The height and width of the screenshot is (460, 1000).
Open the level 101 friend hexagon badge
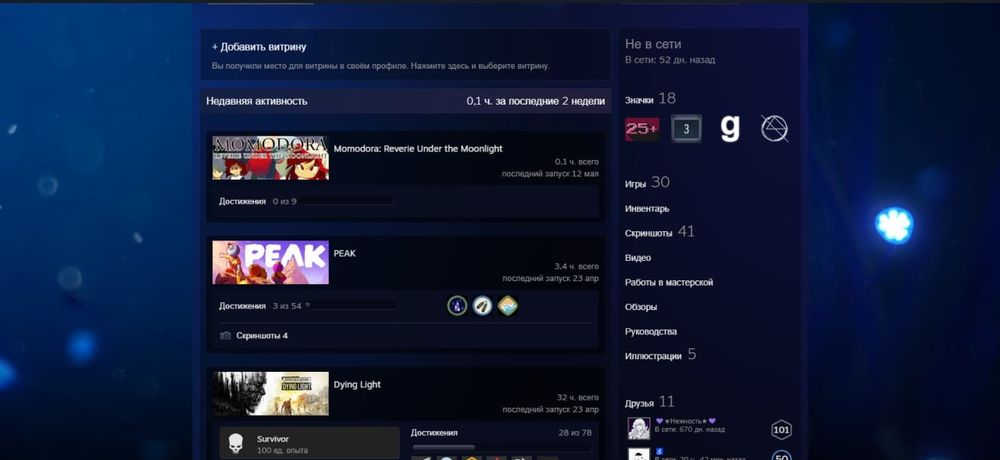pyautogui.click(x=781, y=430)
